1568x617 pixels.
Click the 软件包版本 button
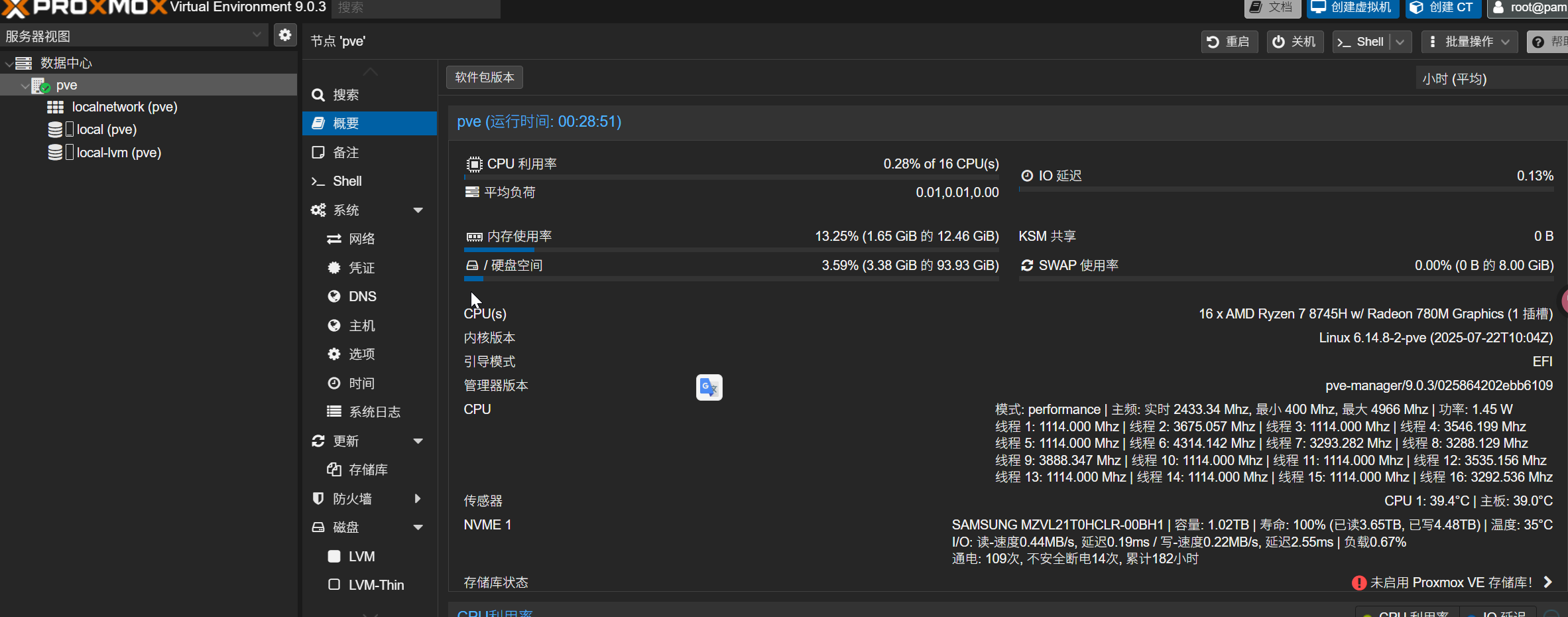[x=485, y=78]
